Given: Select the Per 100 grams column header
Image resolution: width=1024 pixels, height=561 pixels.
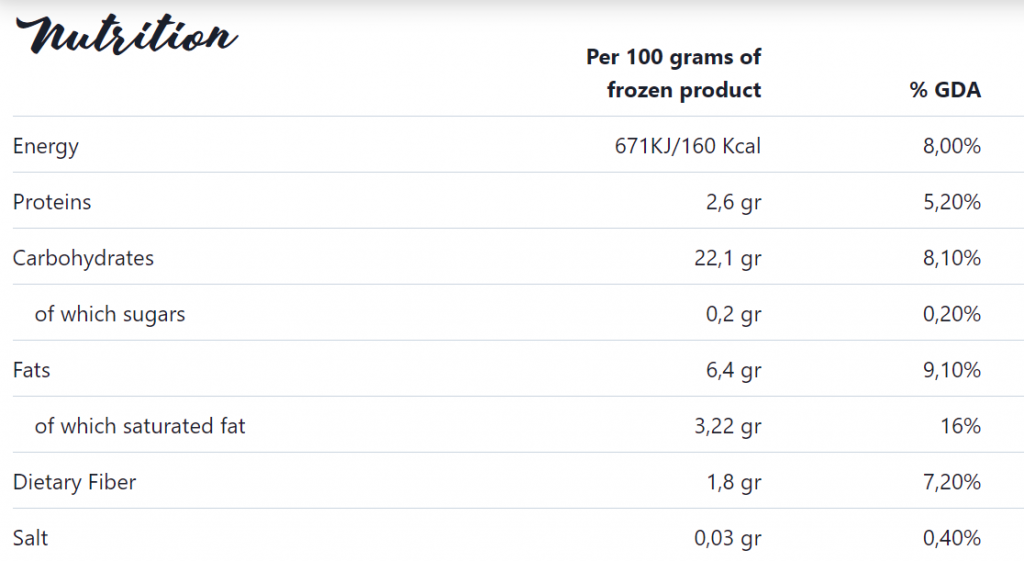Looking at the screenshot, I should [673, 73].
